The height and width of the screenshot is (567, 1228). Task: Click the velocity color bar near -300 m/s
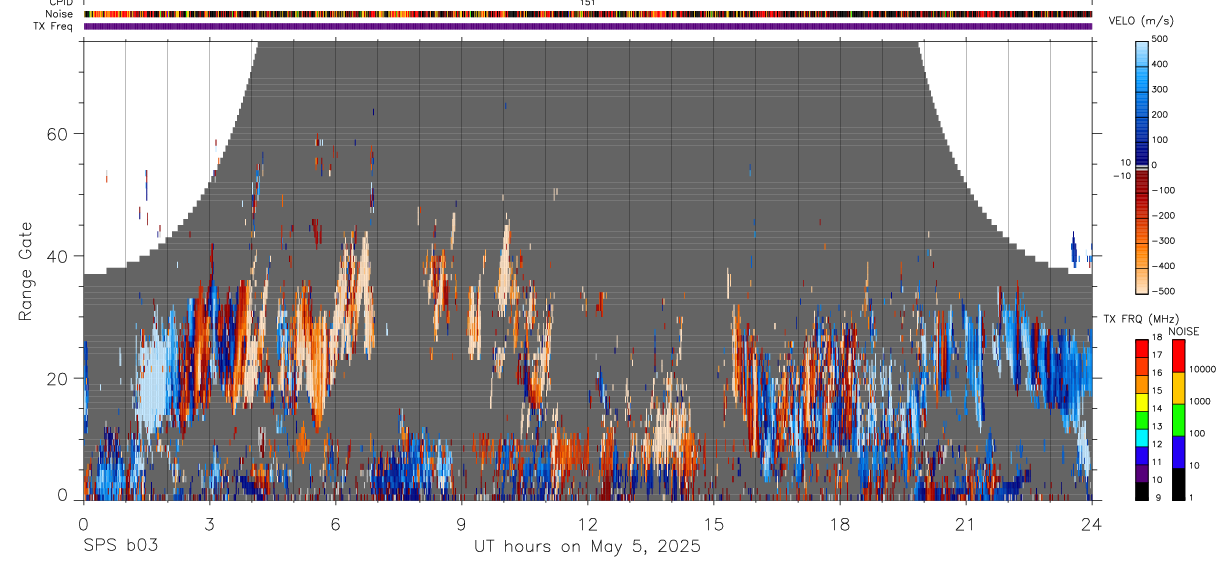pos(1143,240)
